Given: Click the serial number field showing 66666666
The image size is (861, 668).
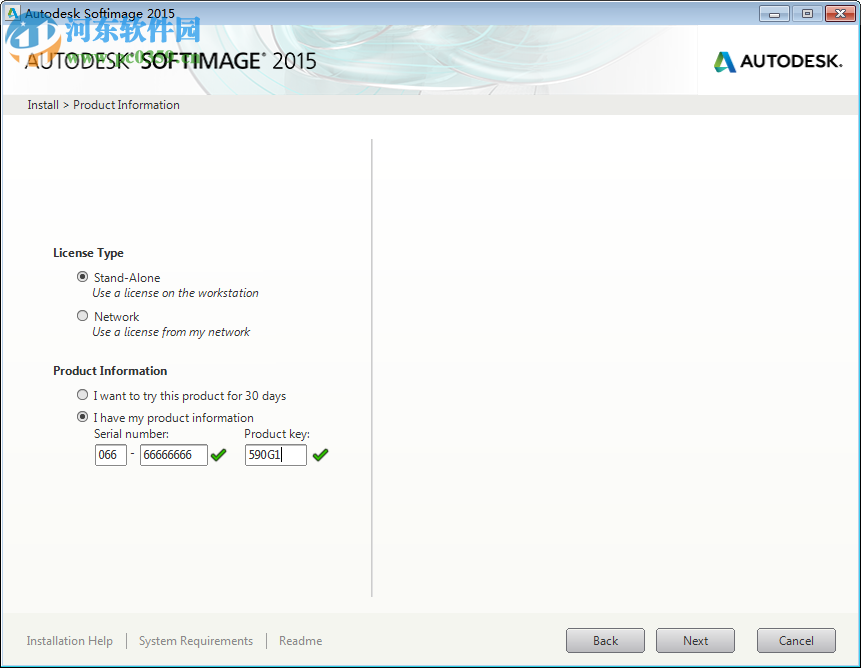Looking at the screenshot, I should [173, 454].
